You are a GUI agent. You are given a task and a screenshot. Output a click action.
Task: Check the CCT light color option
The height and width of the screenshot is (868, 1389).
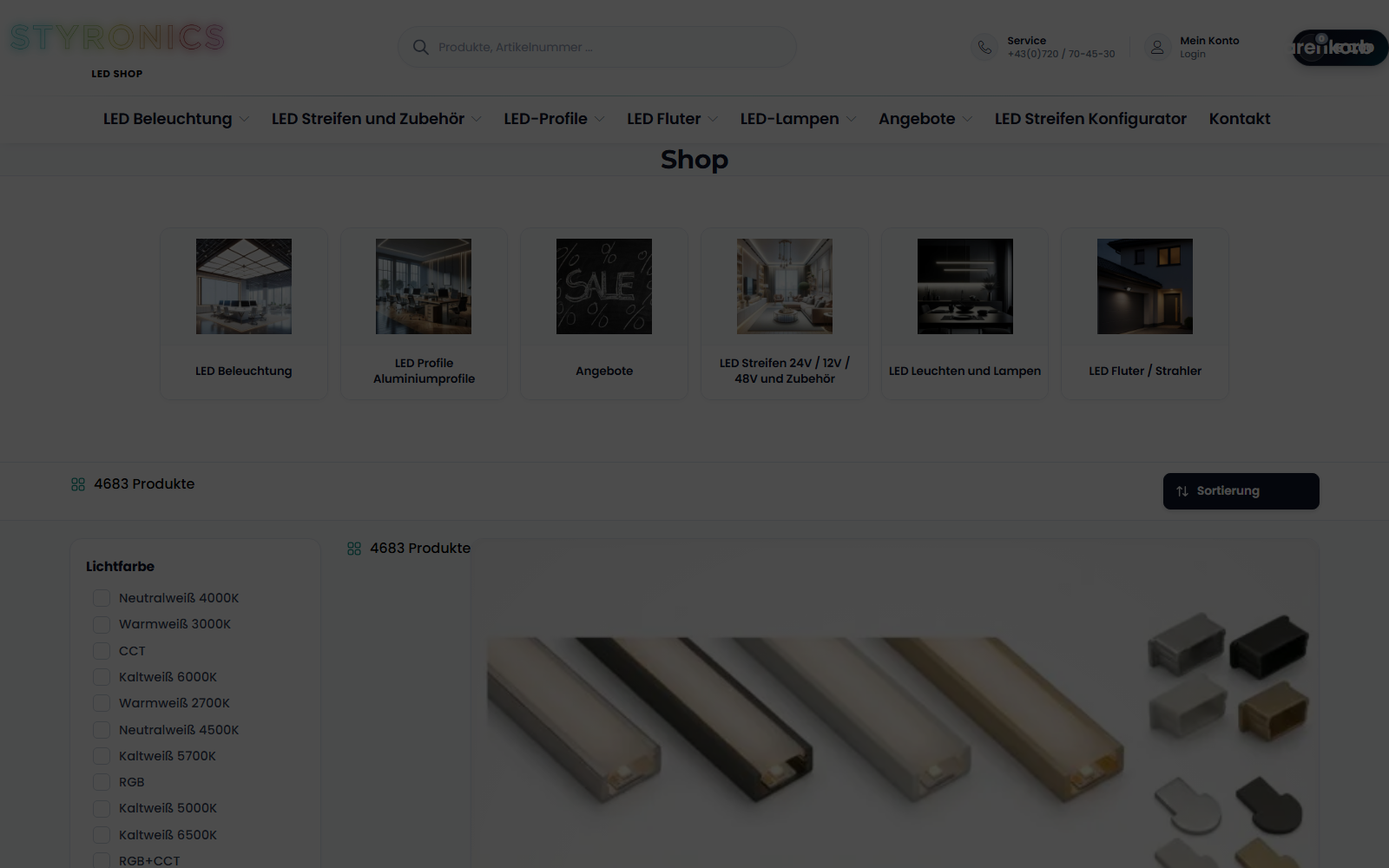[x=102, y=651]
